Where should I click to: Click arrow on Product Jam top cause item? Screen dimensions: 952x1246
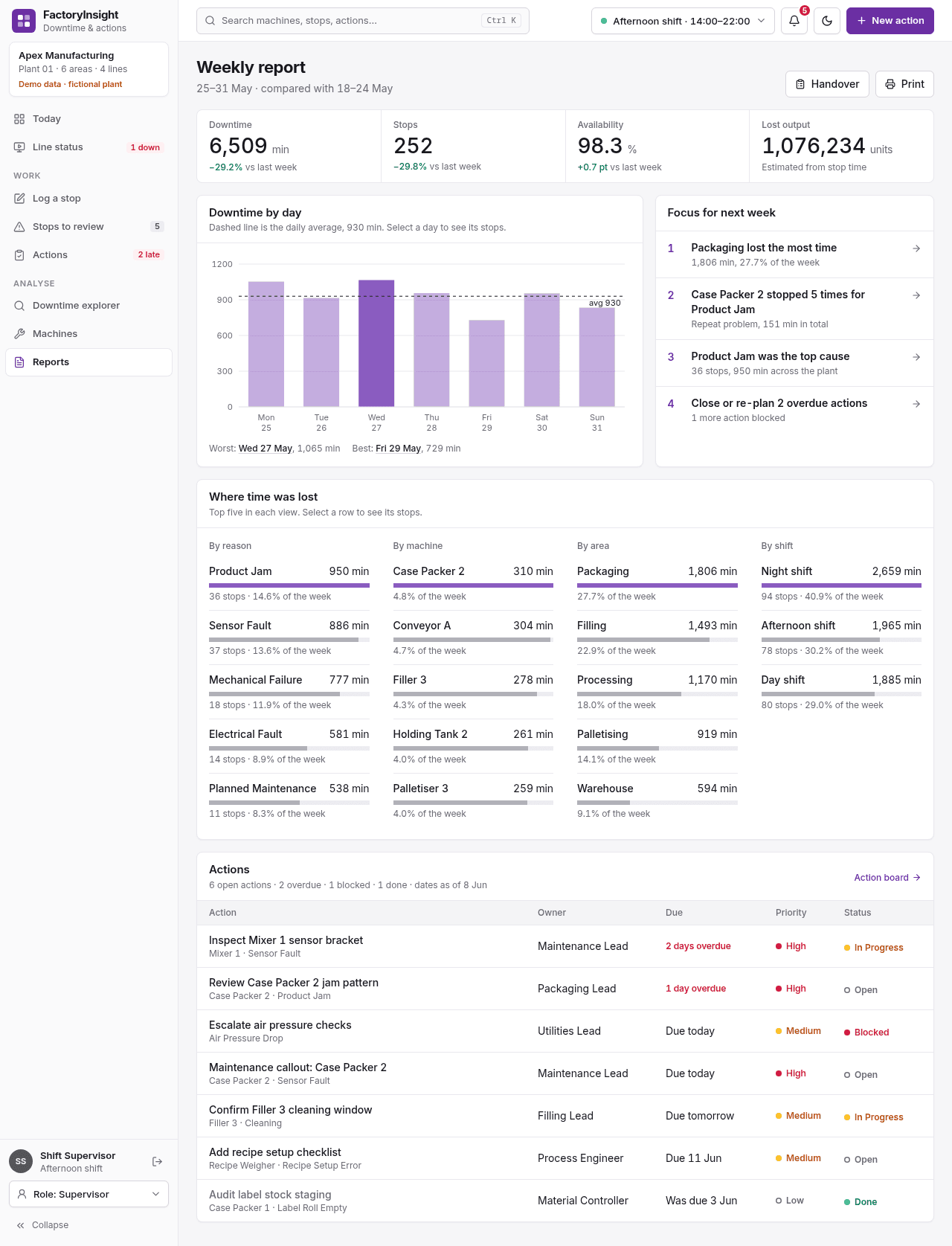click(916, 357)
